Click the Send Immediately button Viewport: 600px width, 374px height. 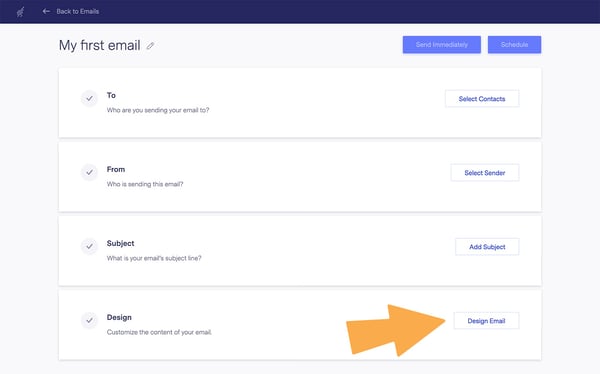click(x=442, y=45)
